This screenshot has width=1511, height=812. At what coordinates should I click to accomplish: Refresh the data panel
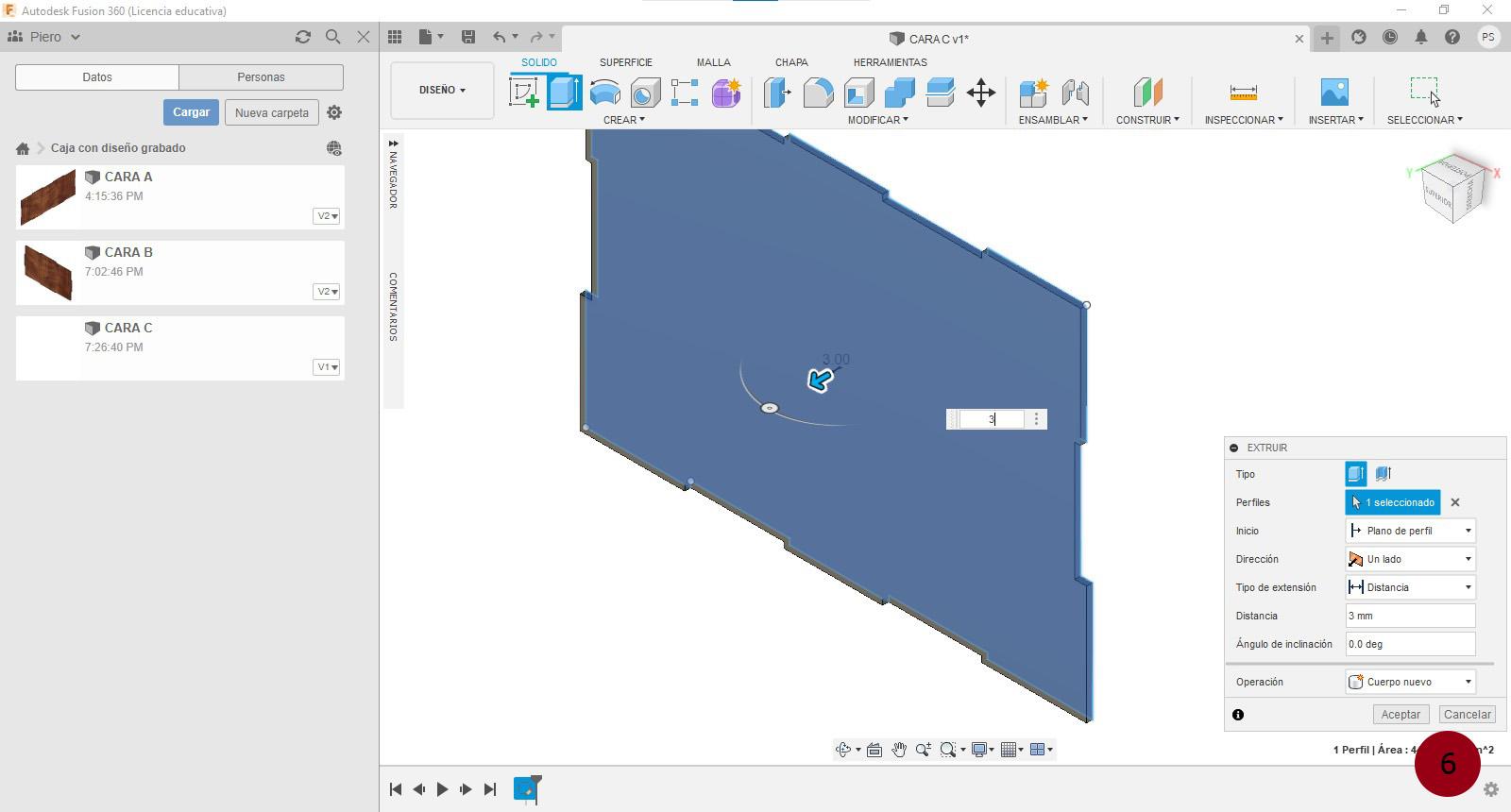pyautogui.click(x=302, y=37)
